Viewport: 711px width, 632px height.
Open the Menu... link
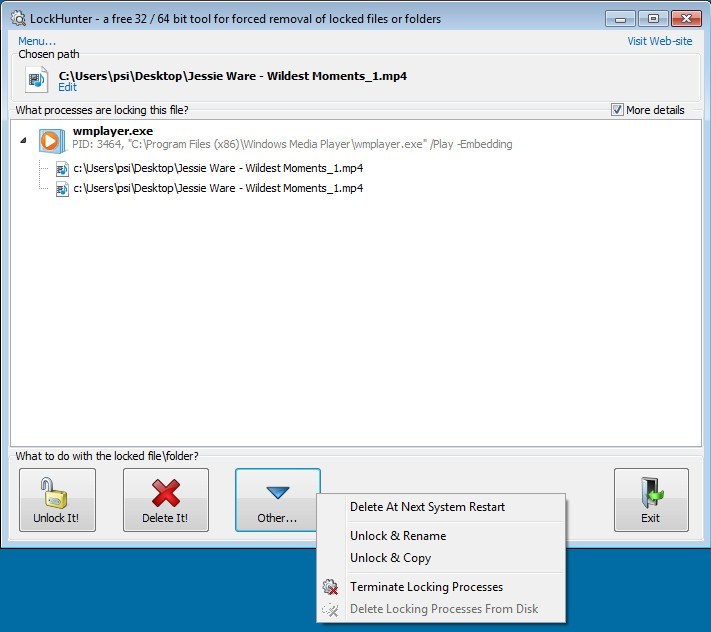point(37,41)
